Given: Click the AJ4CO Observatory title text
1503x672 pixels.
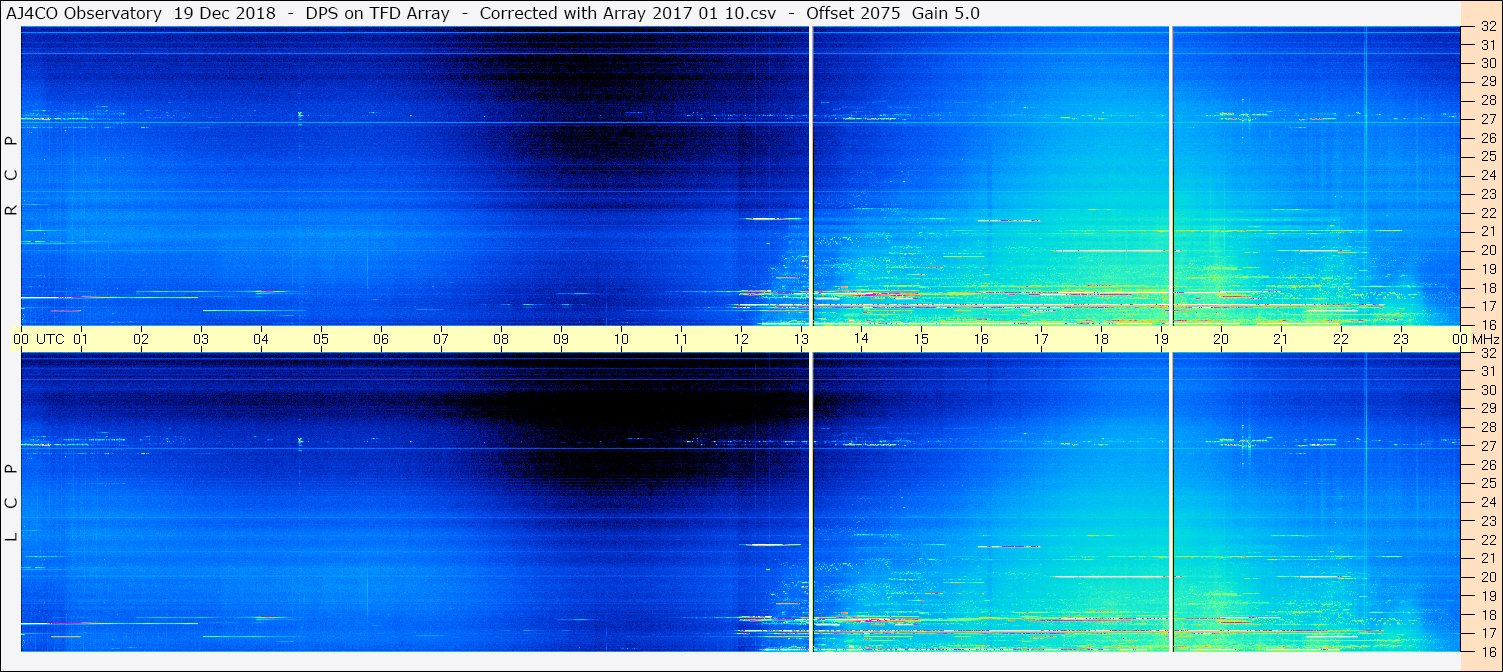Looking at the screenshot, I should [x=84, y=13].
